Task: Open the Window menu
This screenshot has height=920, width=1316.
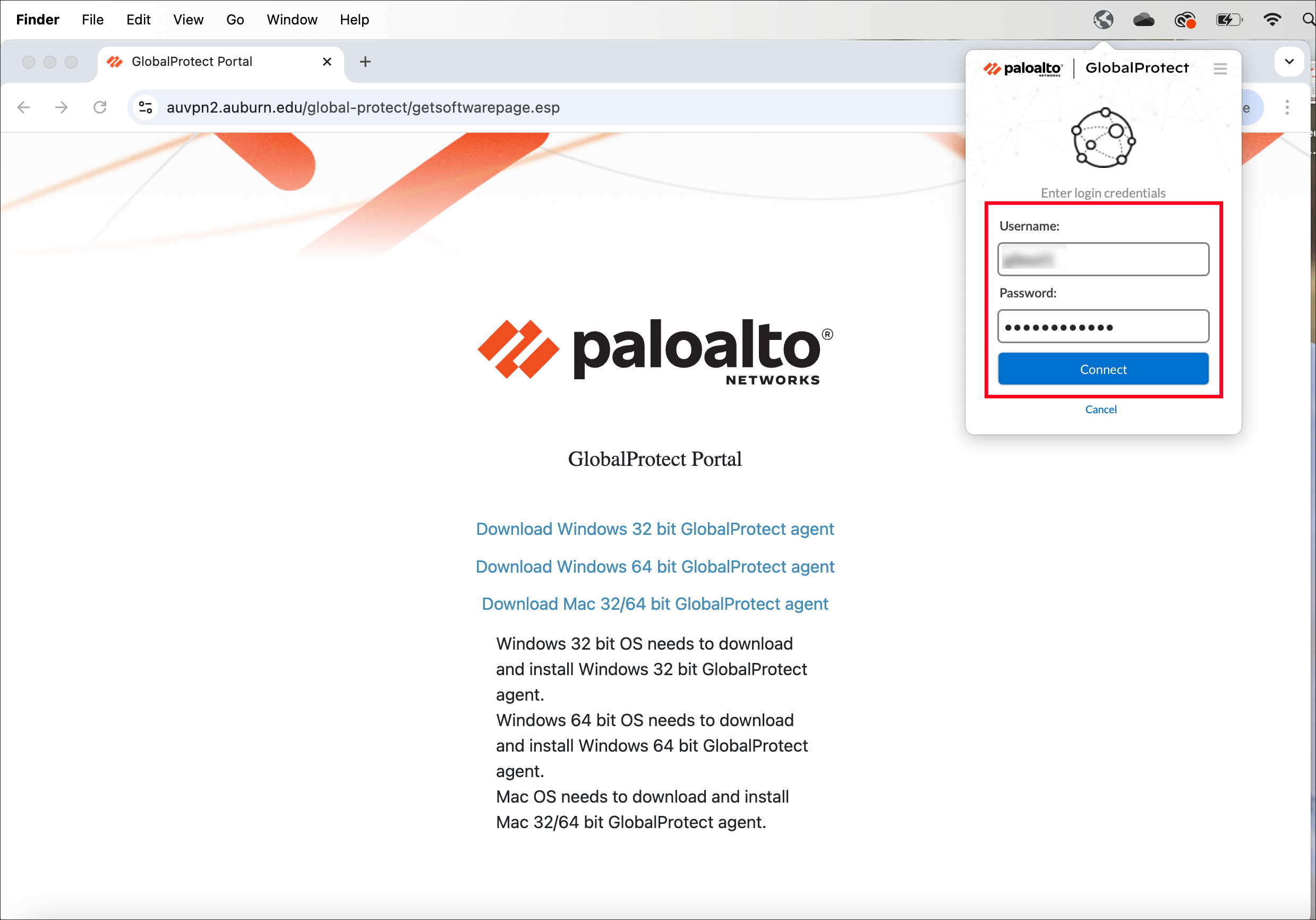Action: pos(292,20)
